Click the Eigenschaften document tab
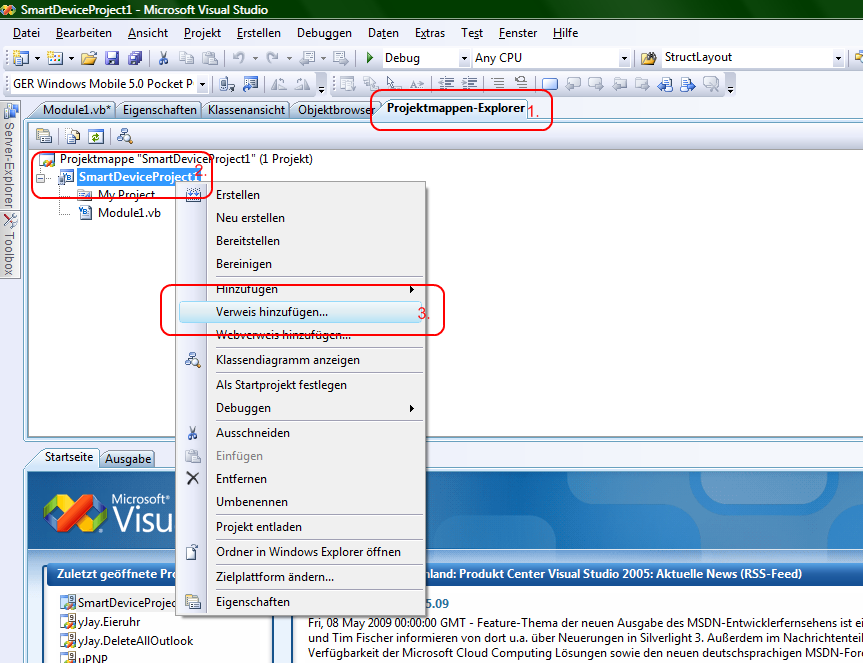Screen dimensions: 863x663 click(160, 109)
